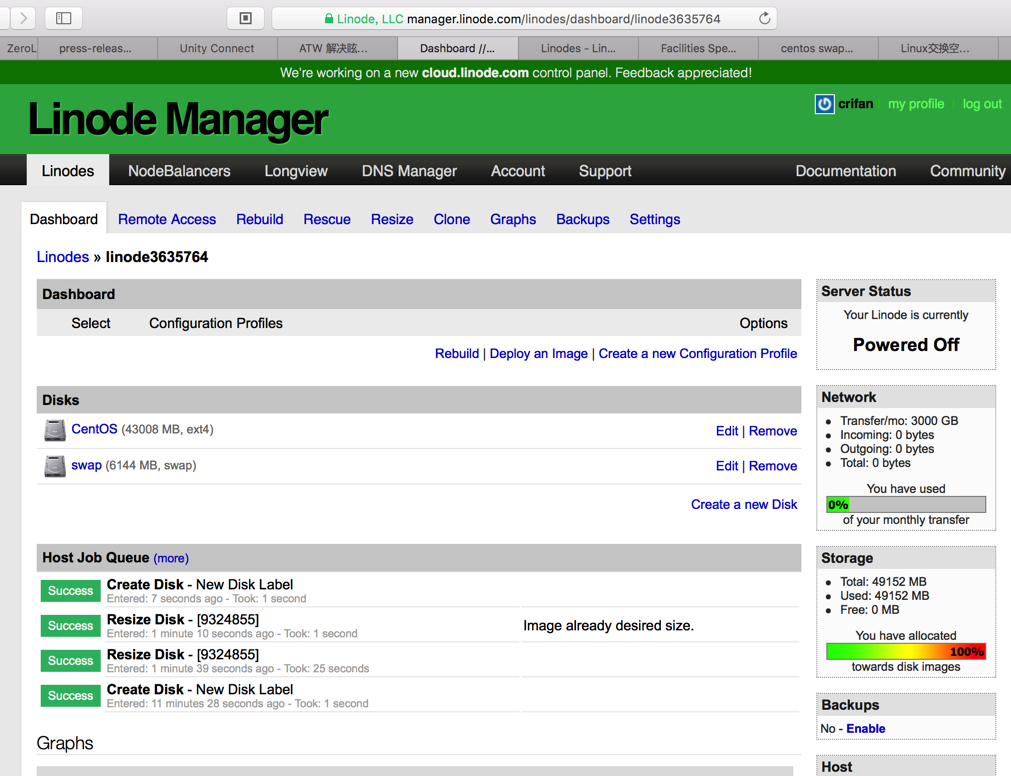The height and width of the screenshot is (776, 1011).
Task: Click Remove for the swap disk
Action: 772,466
